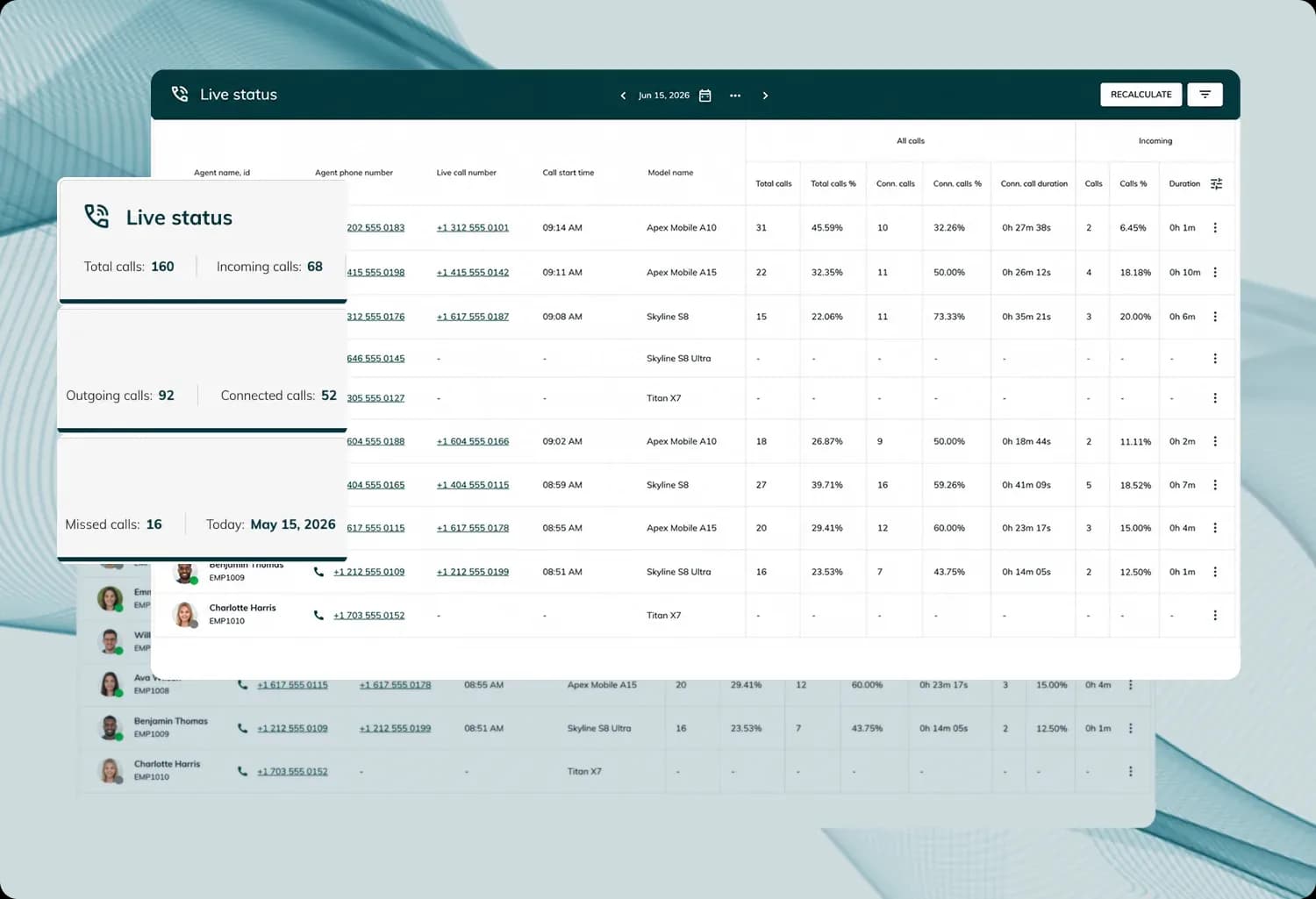Viewport: 1316px width, 899px height.
Task: Click the Jun 15, 2026 date label
Action: click(x=664, y=96)
